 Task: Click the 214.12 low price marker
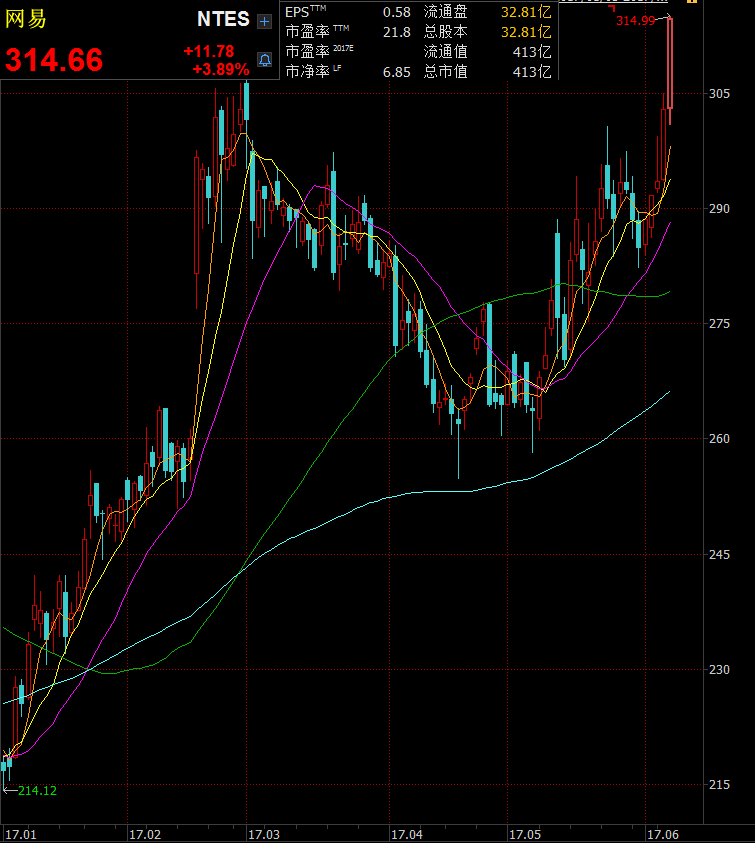tap(37, 791)
